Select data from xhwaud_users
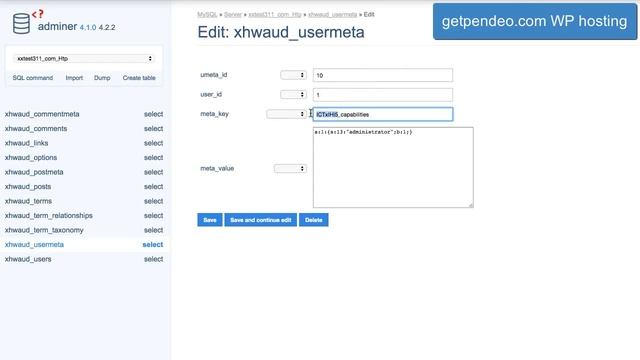 153,259
